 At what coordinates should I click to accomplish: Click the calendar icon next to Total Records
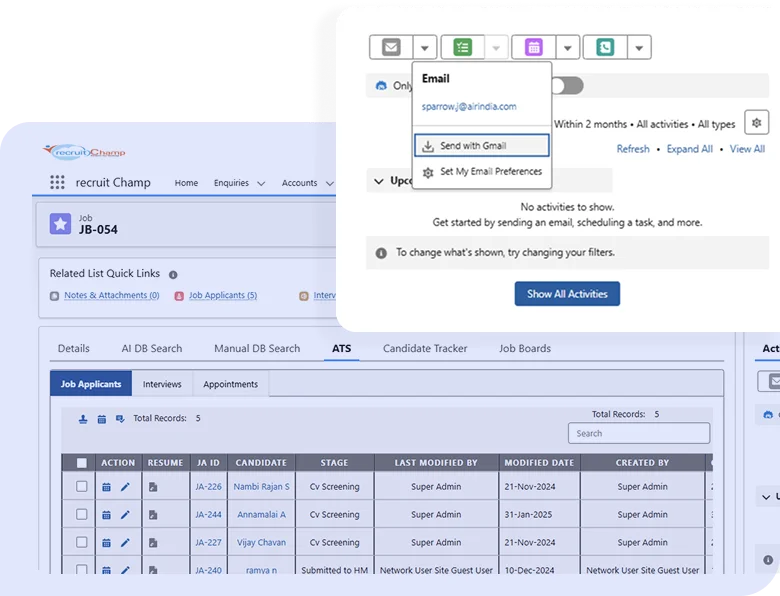pos(101,419)
